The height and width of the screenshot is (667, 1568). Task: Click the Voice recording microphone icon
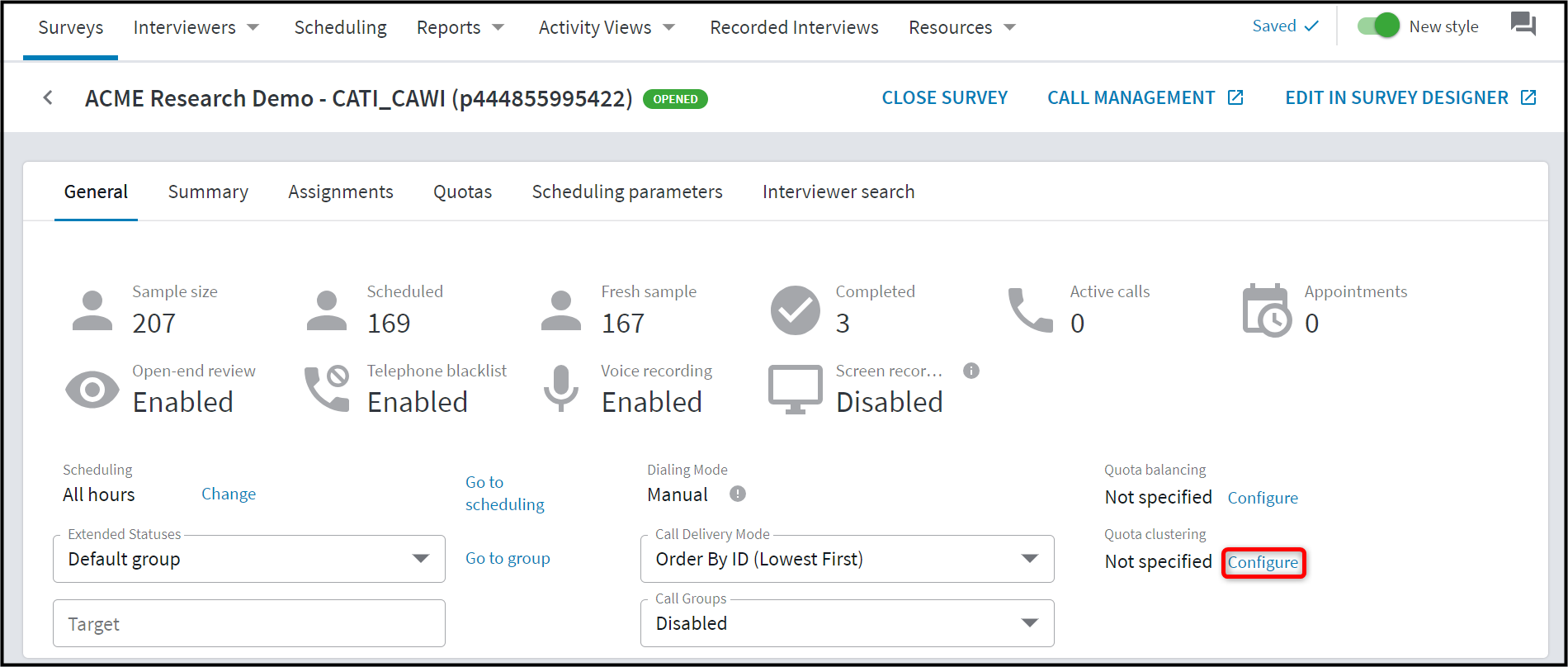click(561, 388)
